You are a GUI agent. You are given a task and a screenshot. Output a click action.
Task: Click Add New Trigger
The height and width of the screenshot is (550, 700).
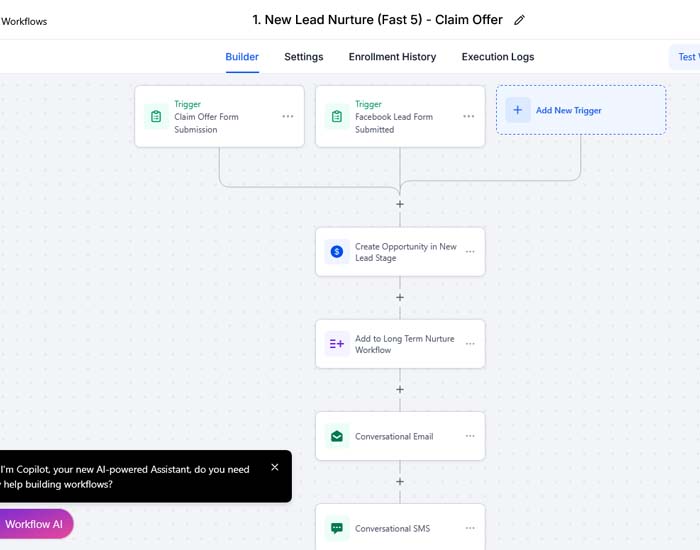coord(581,110)
